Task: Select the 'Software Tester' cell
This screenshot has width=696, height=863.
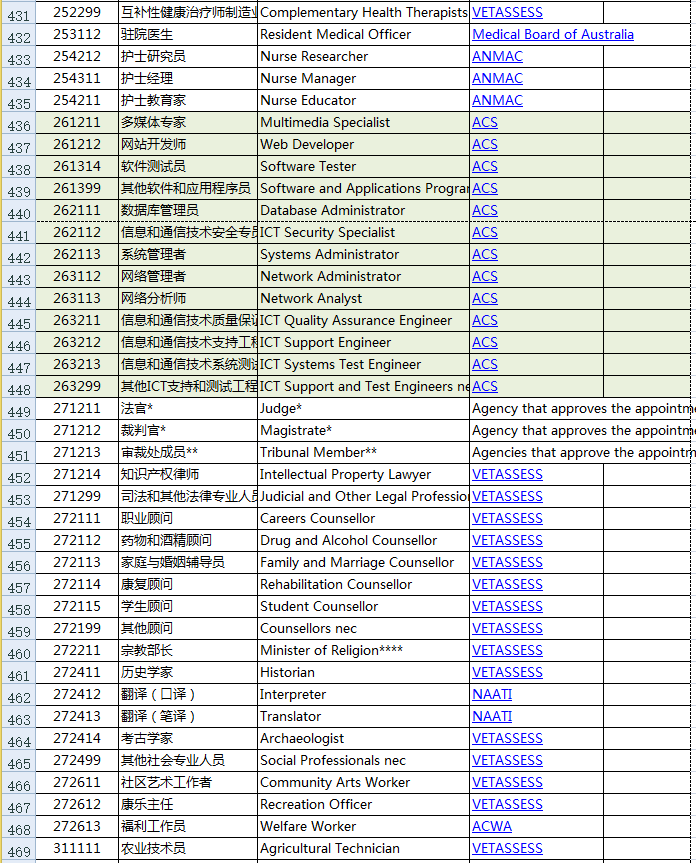Action: pos(363,167)
